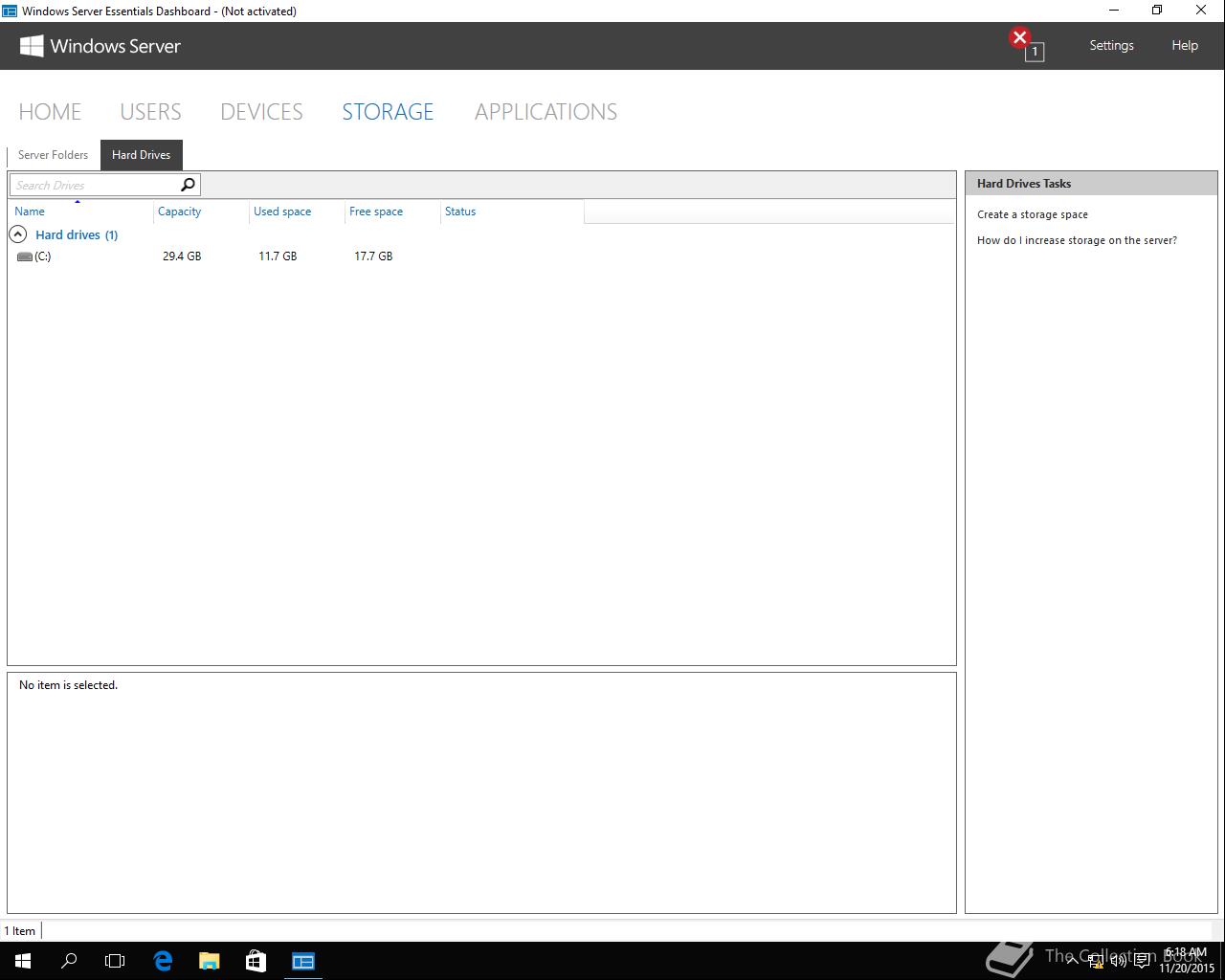Open taskbar Search
This screenshot has height=980, width=1225.
point(69,961)
